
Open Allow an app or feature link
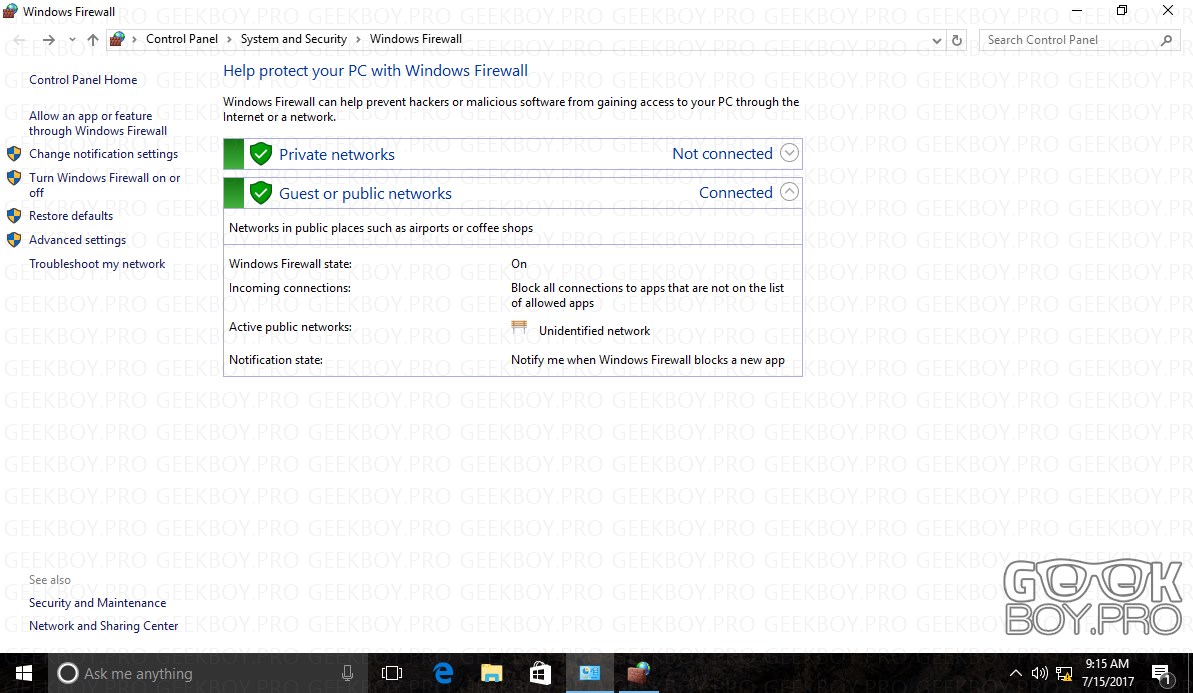[97, 123]
